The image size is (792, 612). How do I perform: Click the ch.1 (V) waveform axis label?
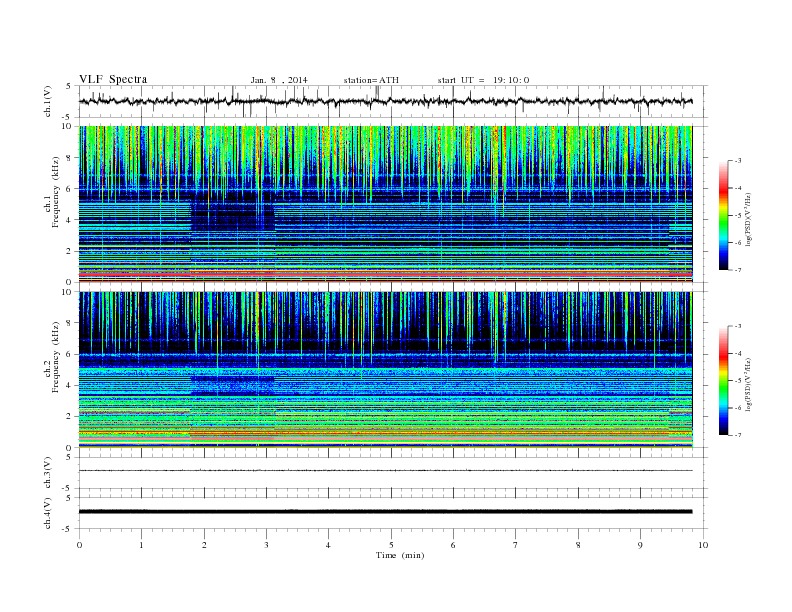tap(48, 101)
